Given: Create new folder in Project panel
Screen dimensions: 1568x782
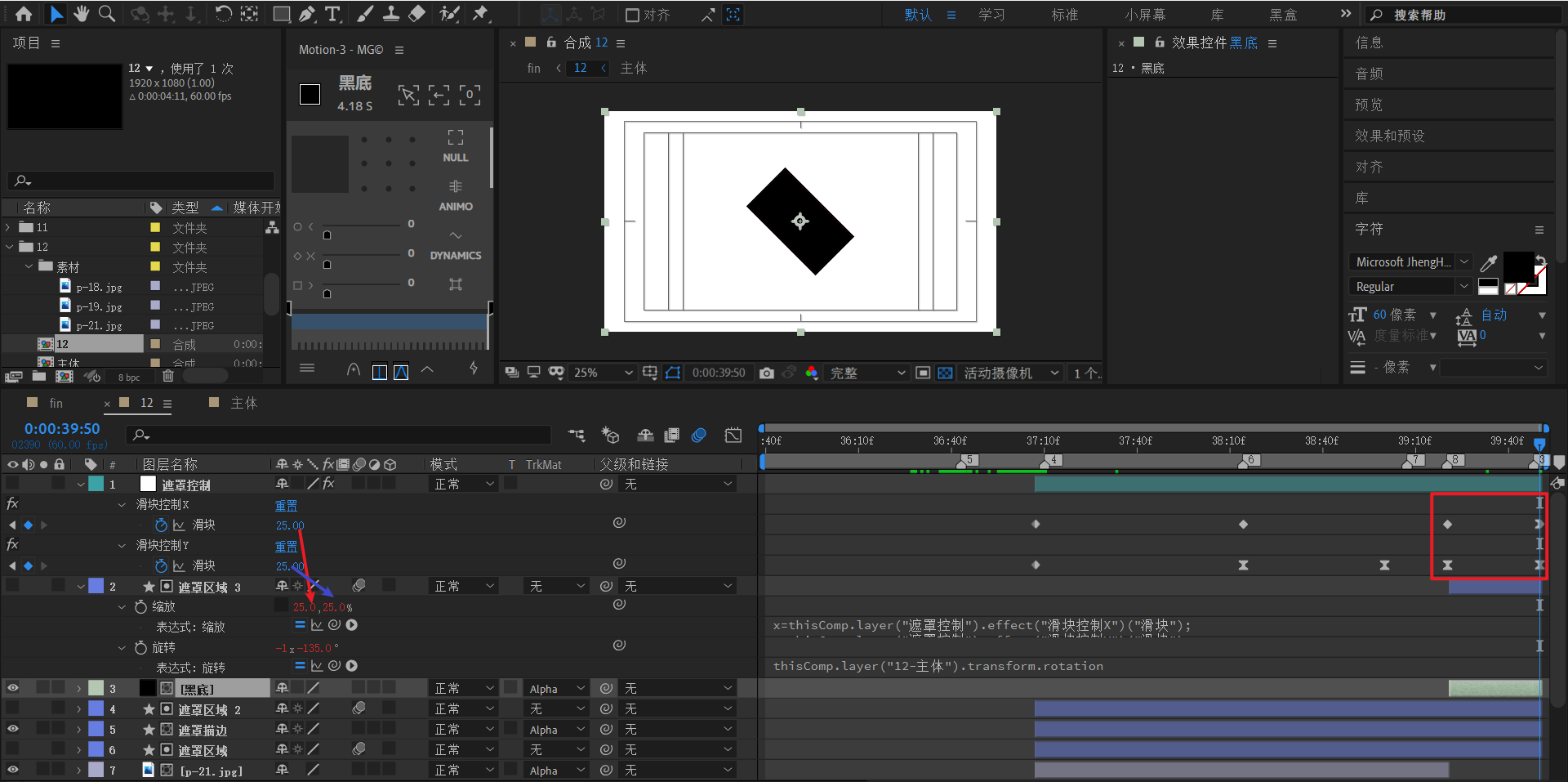Looking at the screenshot, I should click(38, 376).
